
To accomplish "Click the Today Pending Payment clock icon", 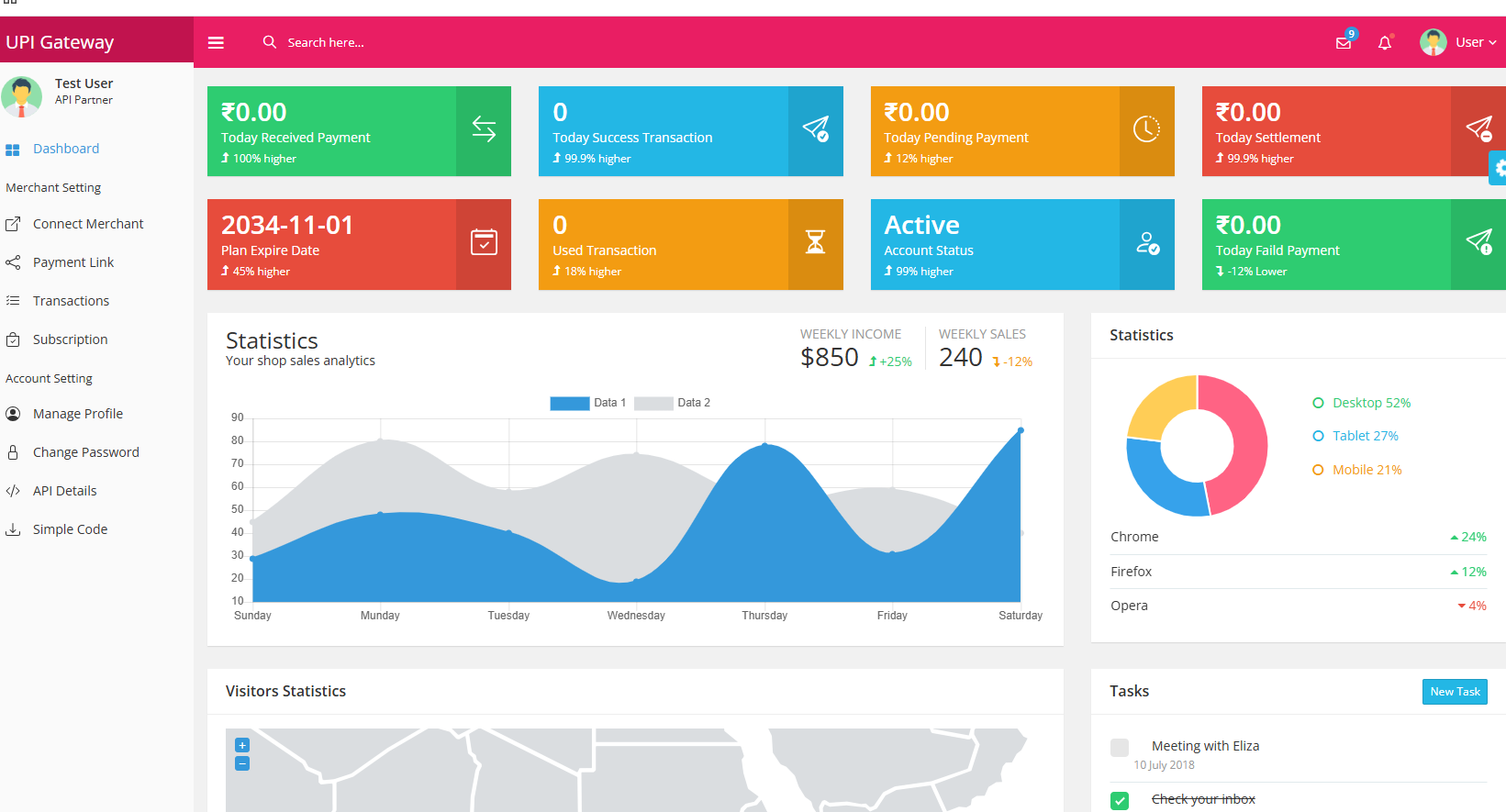I will (x=1146, y=130).
